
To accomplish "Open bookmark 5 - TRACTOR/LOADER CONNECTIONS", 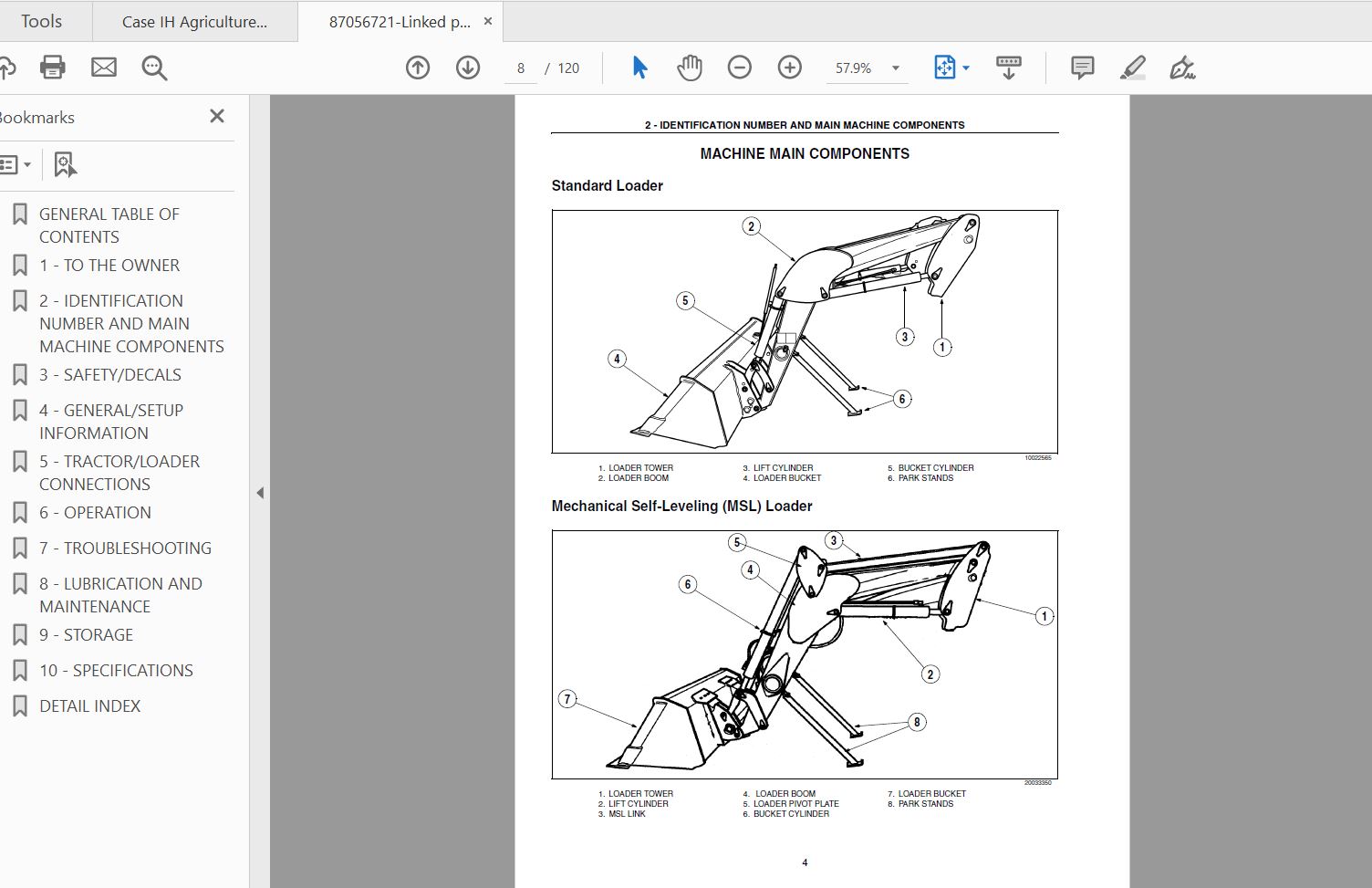I will (120, 473).
